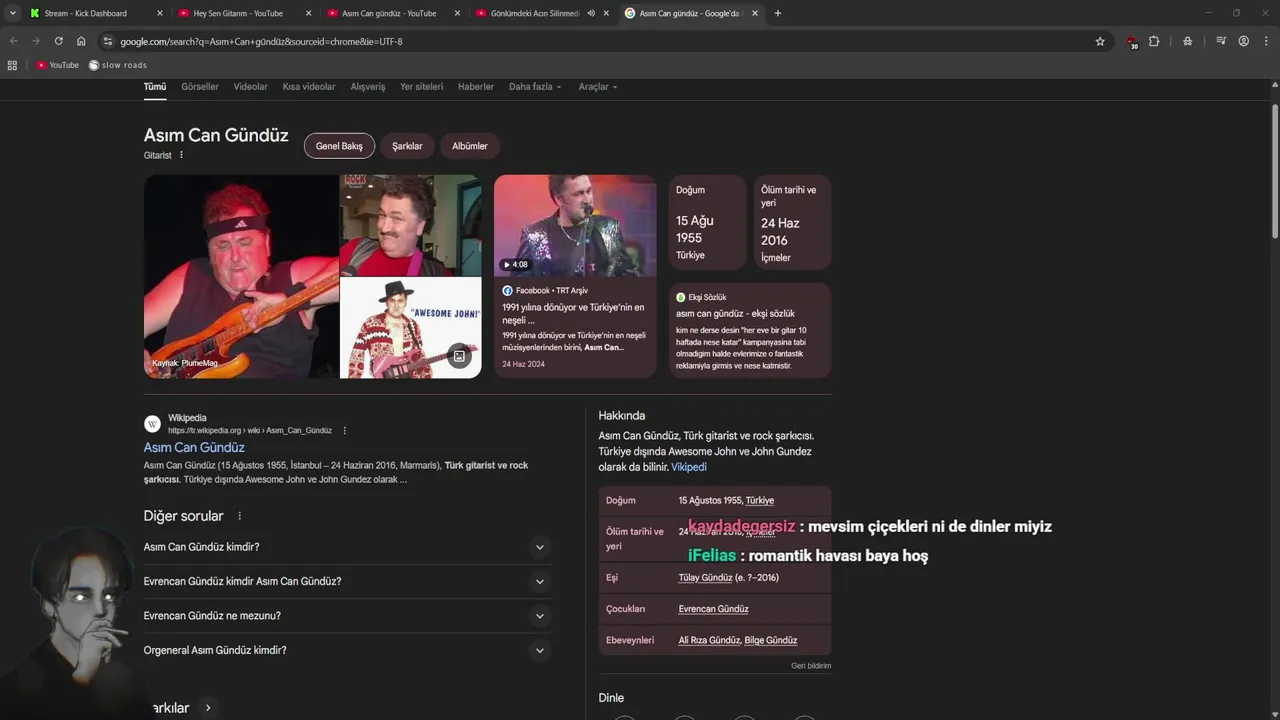
Task: View site information icon in address bar
Action: (108, 41)
